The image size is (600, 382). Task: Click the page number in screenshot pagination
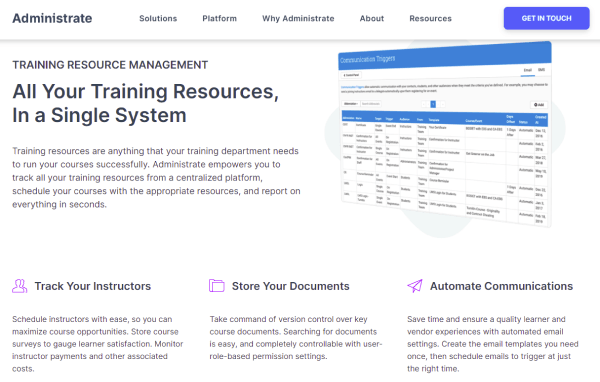(x=433, y=104)
